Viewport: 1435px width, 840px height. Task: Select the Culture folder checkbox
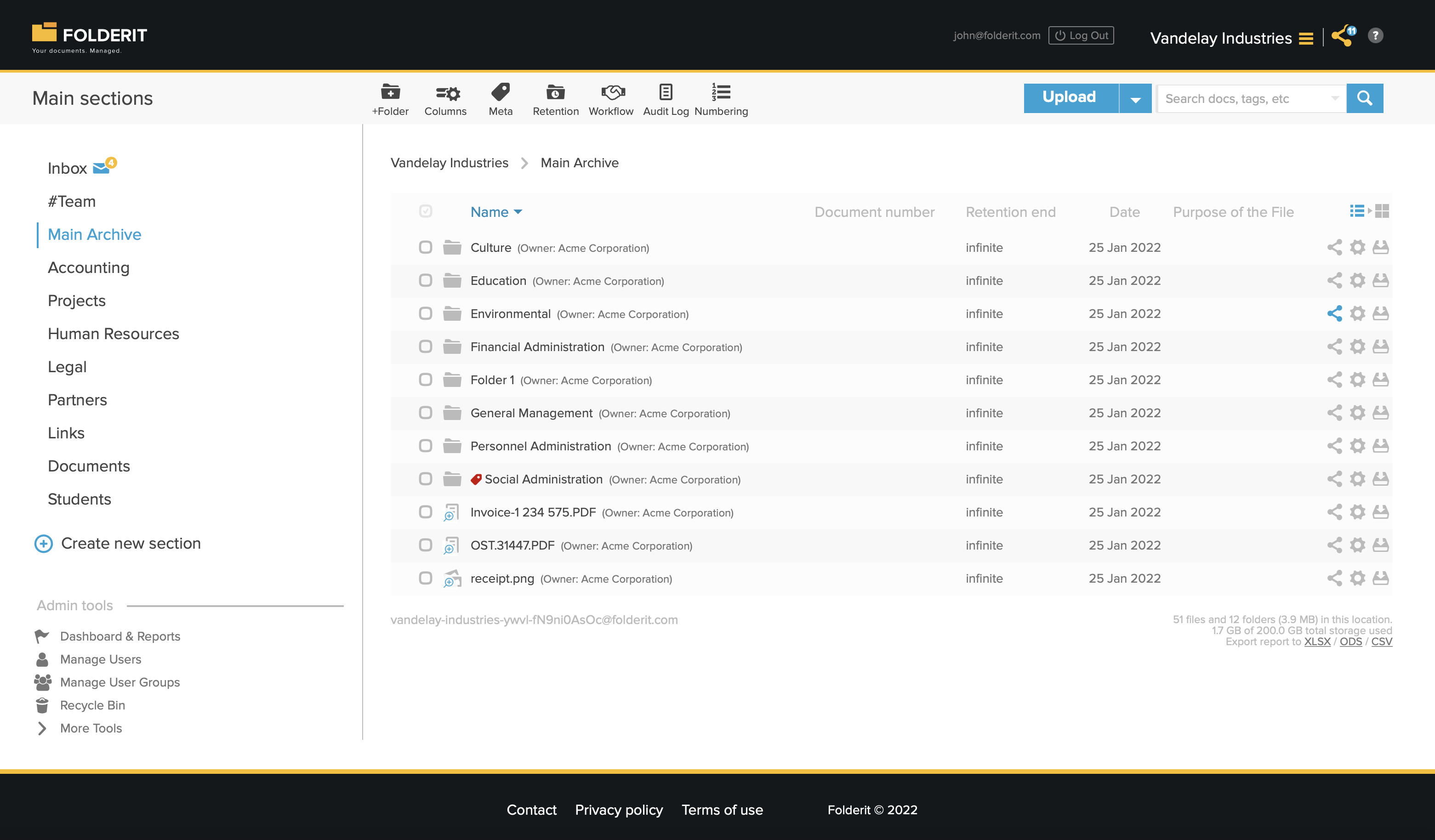pyautogui.click(x=425, y=247)
